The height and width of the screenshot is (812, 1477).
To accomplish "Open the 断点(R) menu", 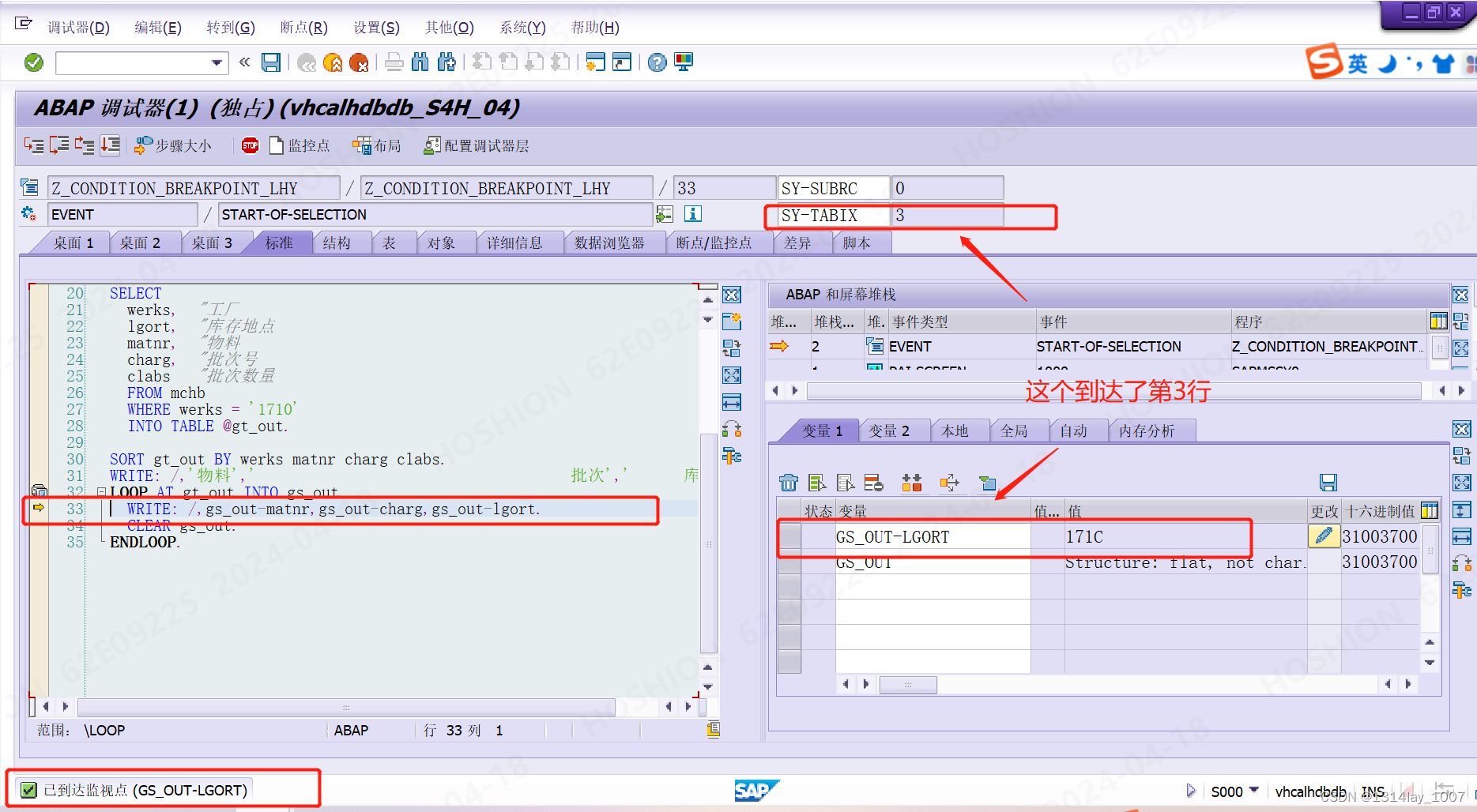I will (303, 28).
